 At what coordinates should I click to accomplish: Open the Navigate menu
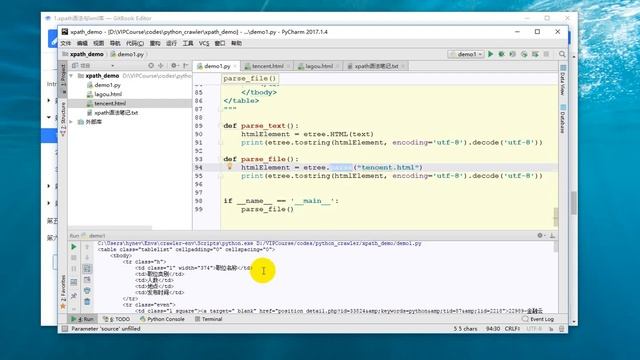pos(115,43)
